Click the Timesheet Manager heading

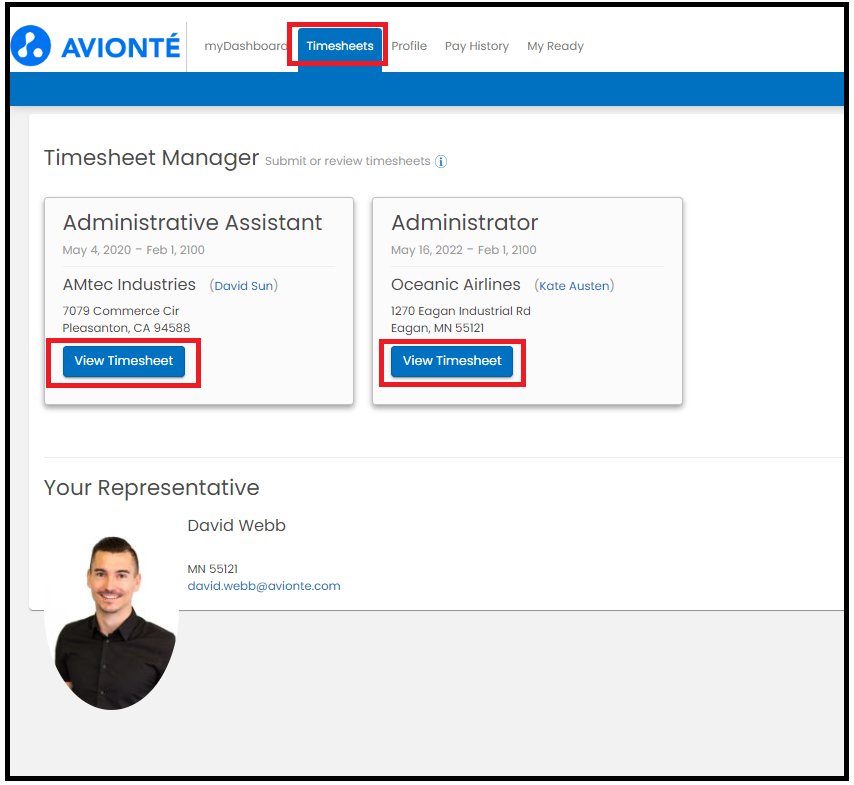point(151,158)
